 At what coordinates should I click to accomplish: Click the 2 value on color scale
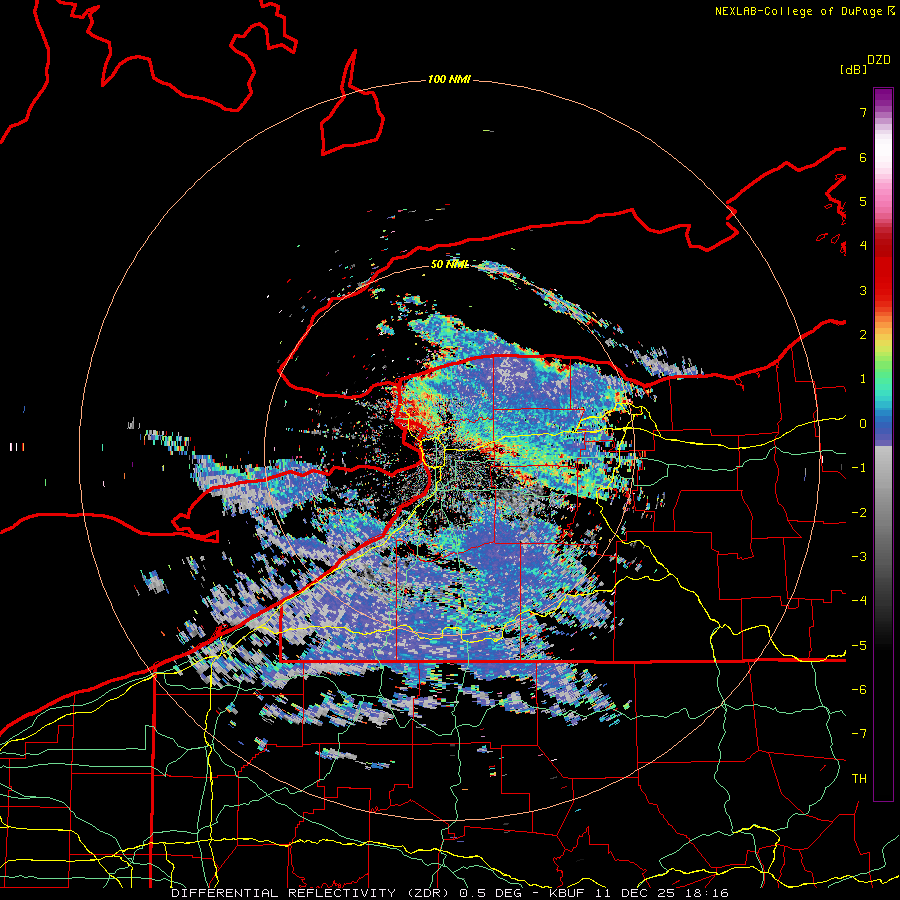pos(863,335)
